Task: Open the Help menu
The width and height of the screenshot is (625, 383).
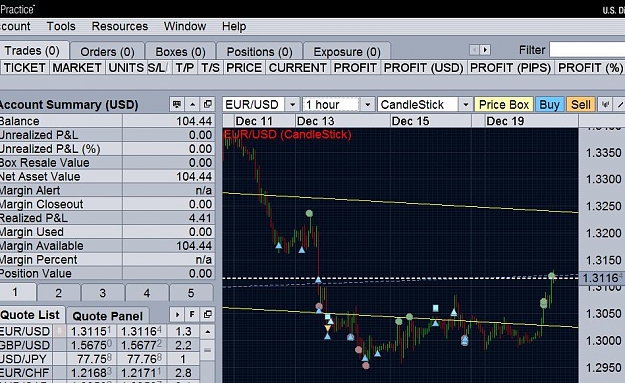Action: click(x=234, y=26)
